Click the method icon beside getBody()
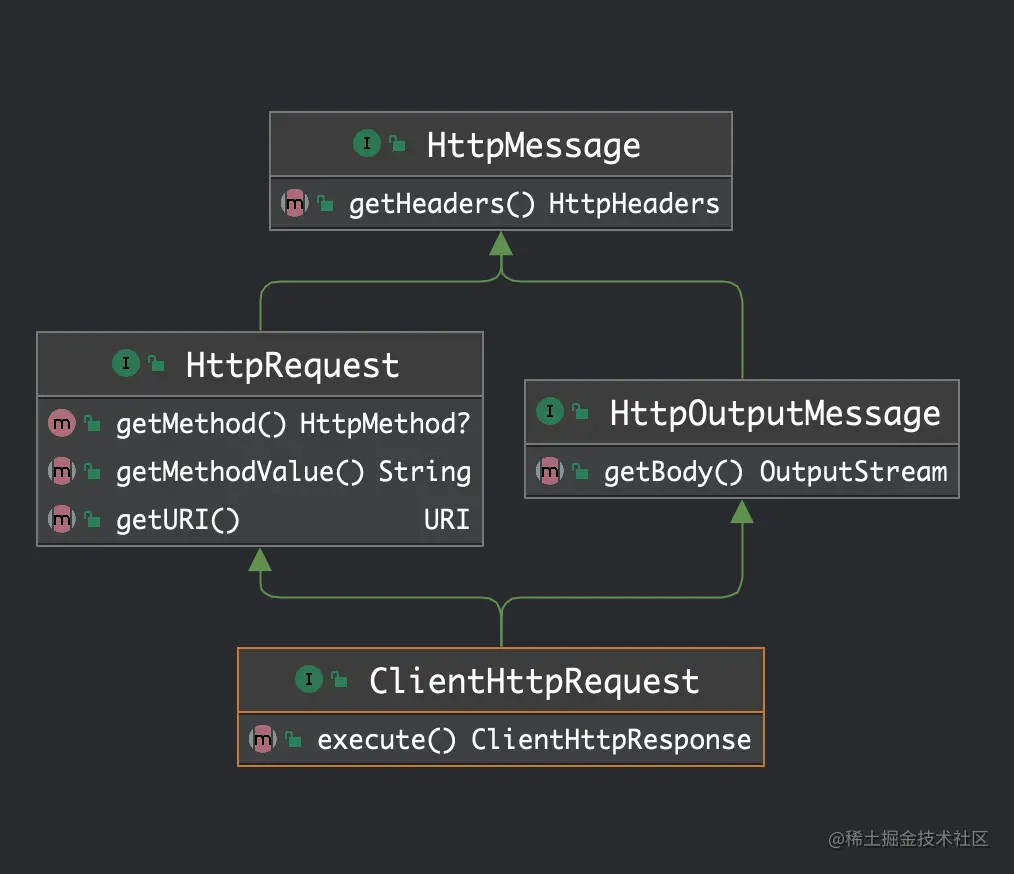The width and height of the screenshot is (1014, 874). (550, 471)
